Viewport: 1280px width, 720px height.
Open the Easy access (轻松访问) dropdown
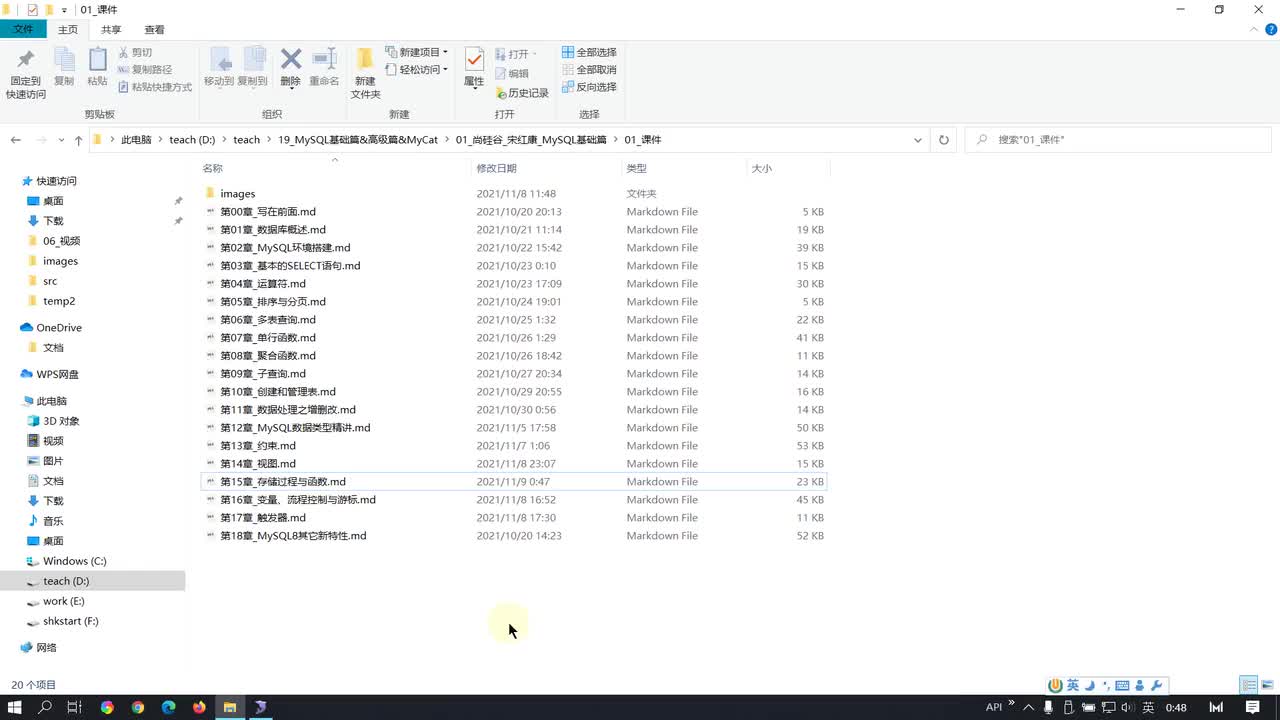(417, 70)
